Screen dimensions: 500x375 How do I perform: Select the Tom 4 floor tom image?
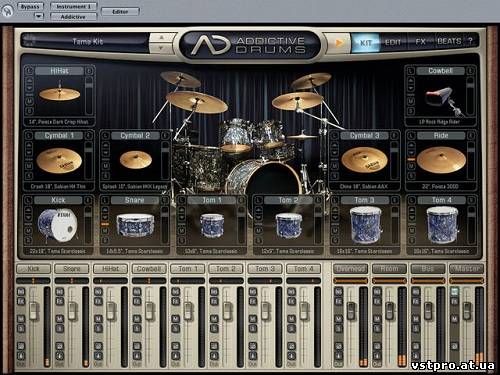coord(442,224)
